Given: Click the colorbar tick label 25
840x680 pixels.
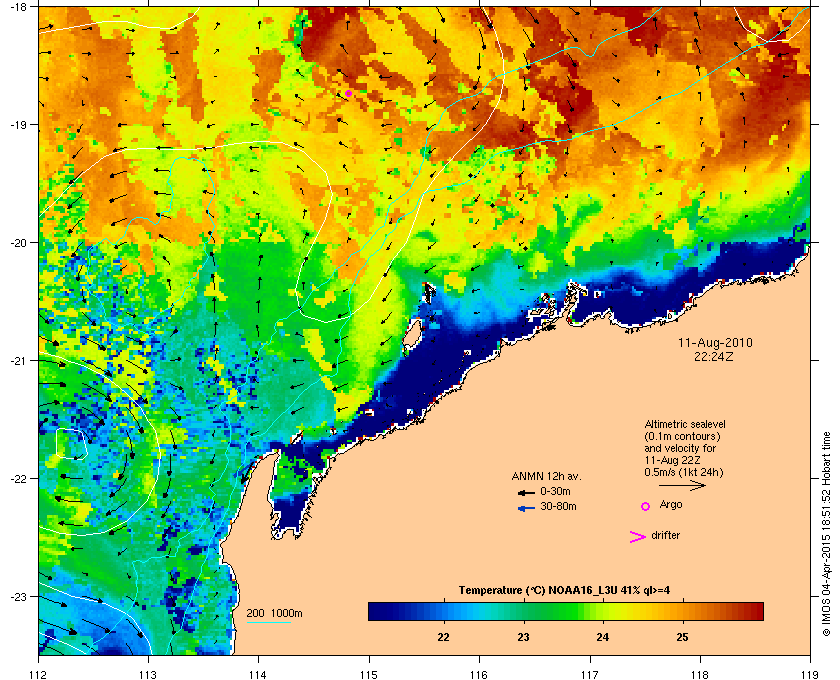Looking at the screenshot, I should pos(682,637).
